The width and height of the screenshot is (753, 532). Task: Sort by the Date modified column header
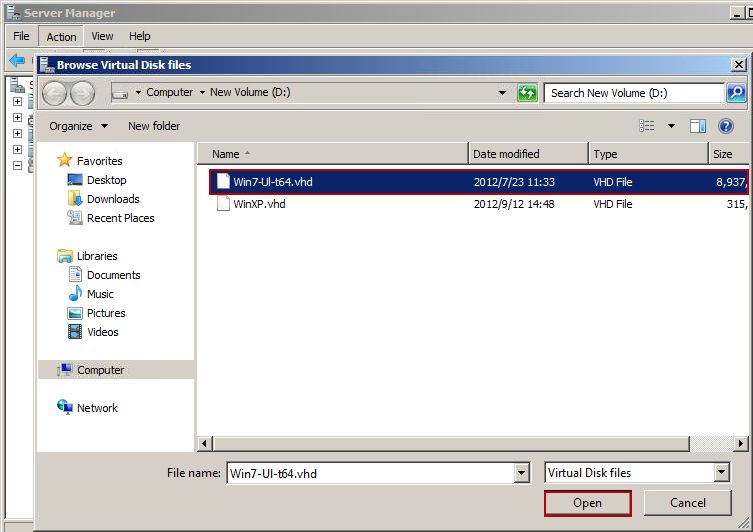(528, 154)
